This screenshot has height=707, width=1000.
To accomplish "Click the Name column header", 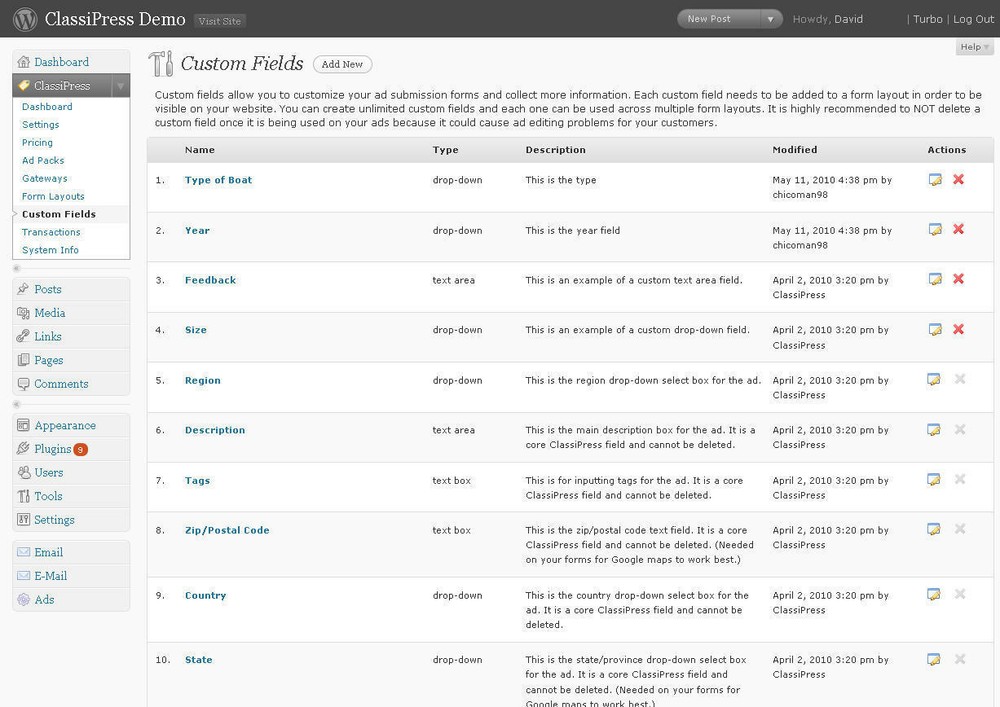I will click(x=200, y=150).
